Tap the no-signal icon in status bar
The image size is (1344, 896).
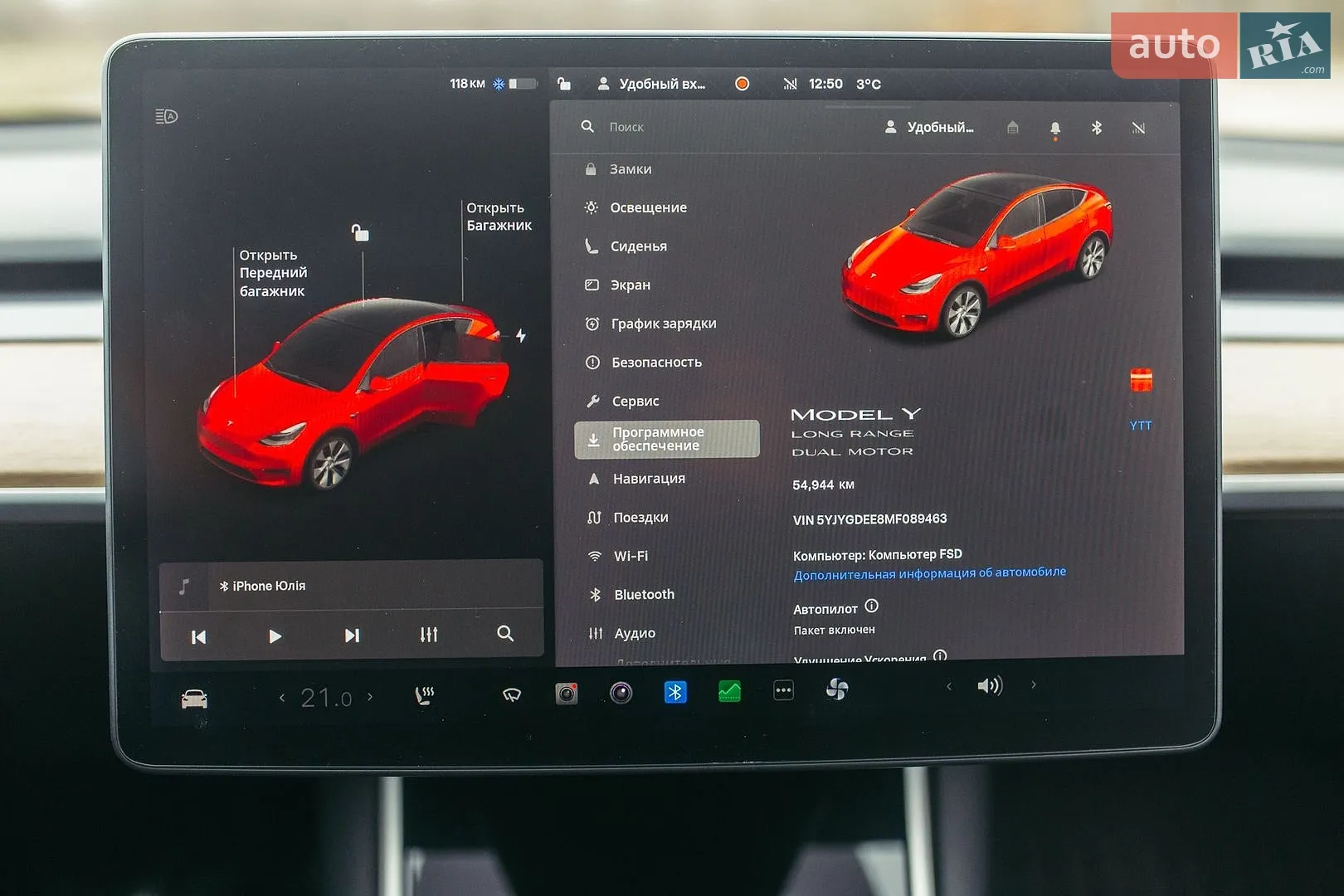[790, 84]
